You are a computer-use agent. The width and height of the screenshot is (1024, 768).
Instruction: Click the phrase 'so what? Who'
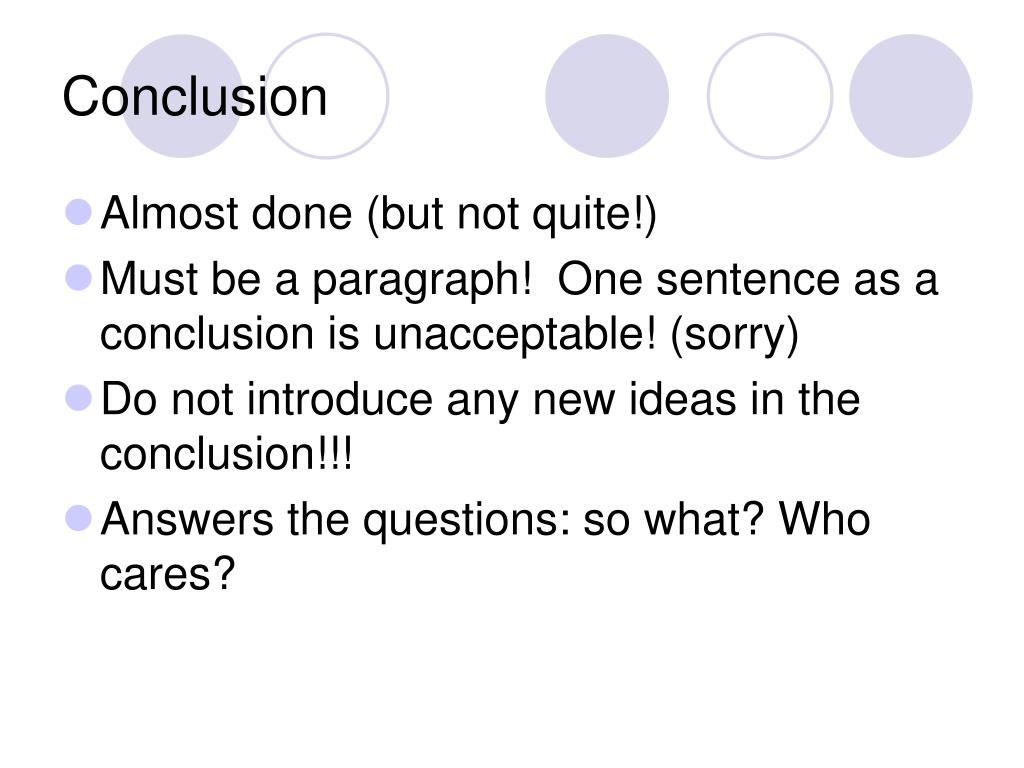tap(727, 519)
